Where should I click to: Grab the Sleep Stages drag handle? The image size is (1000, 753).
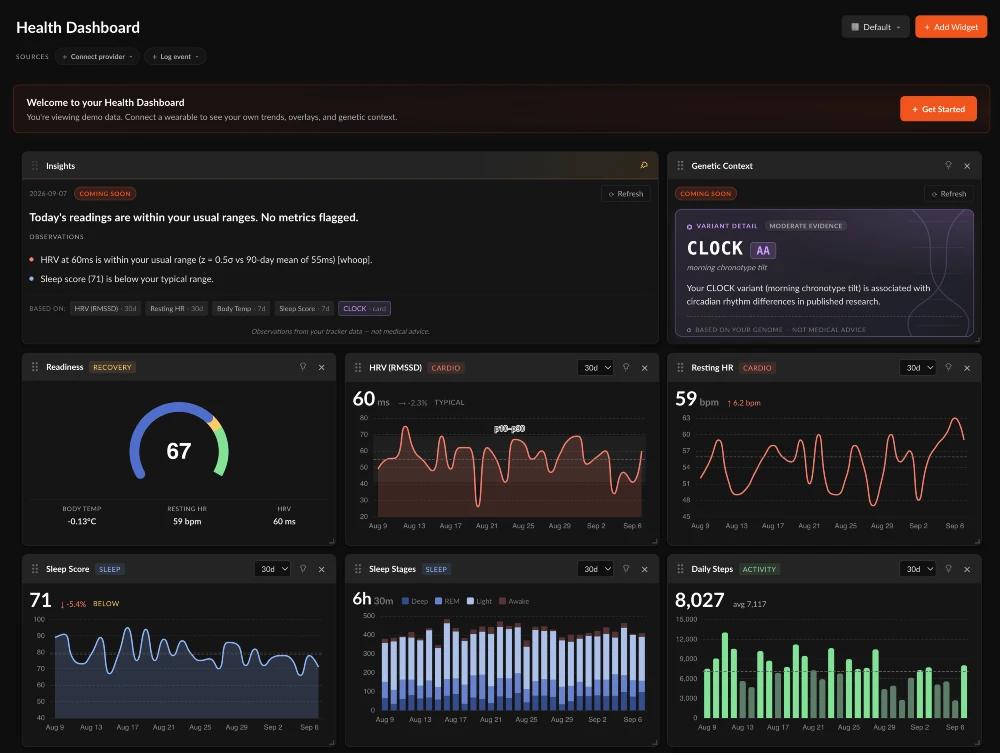[x=358, y=569]
